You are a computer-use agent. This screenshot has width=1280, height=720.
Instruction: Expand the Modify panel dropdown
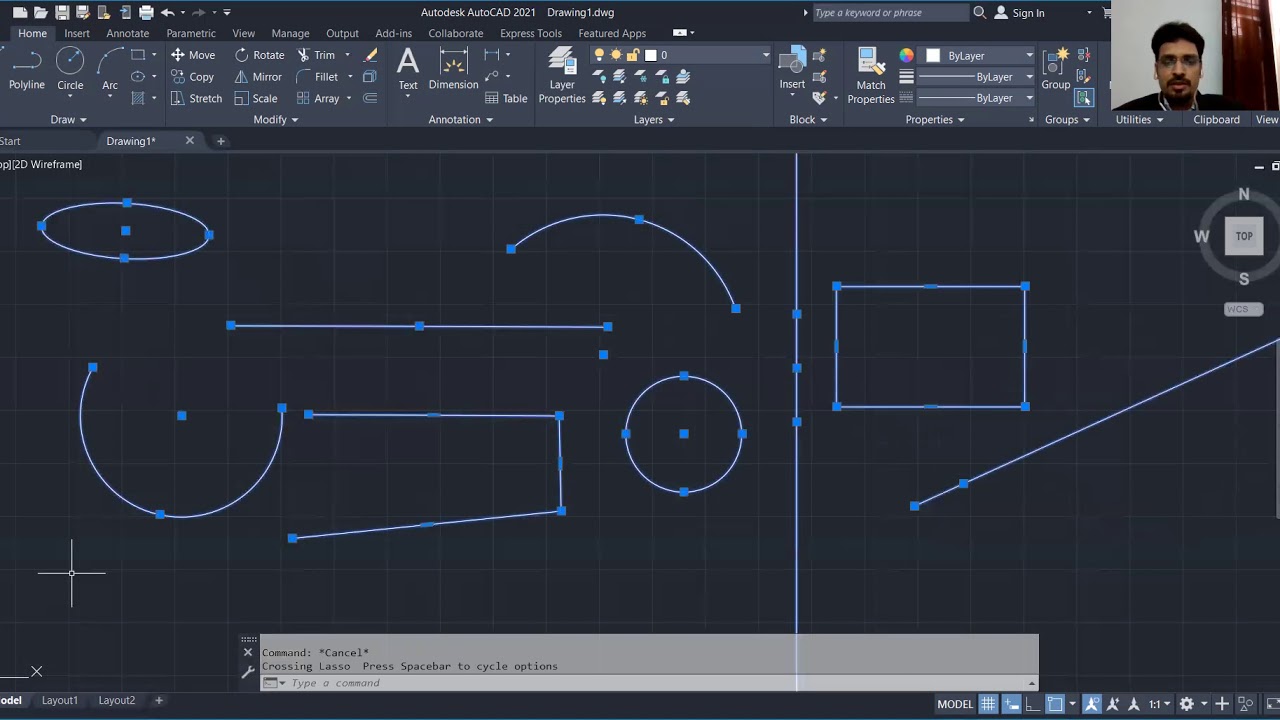(275, 119)
